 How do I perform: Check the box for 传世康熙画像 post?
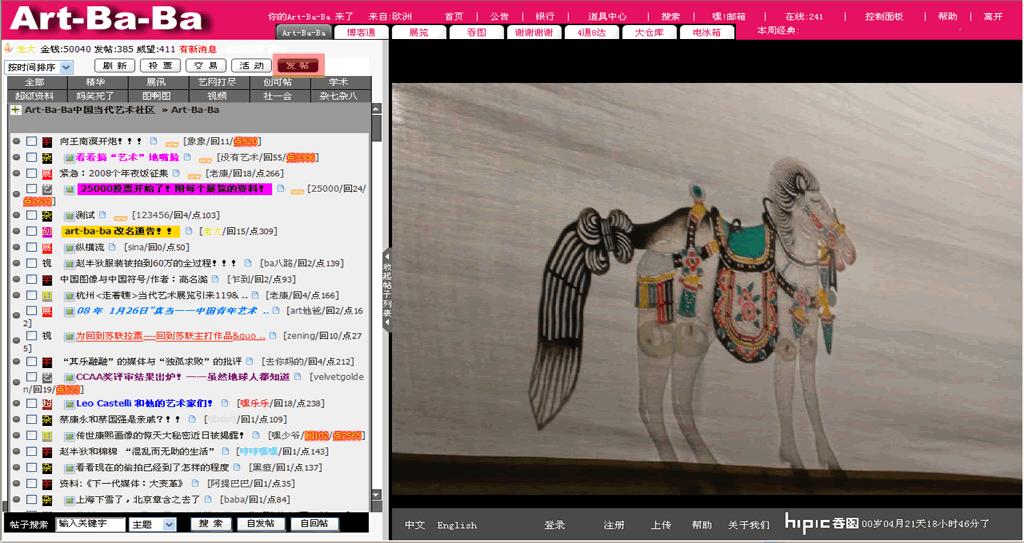point(31,435)
